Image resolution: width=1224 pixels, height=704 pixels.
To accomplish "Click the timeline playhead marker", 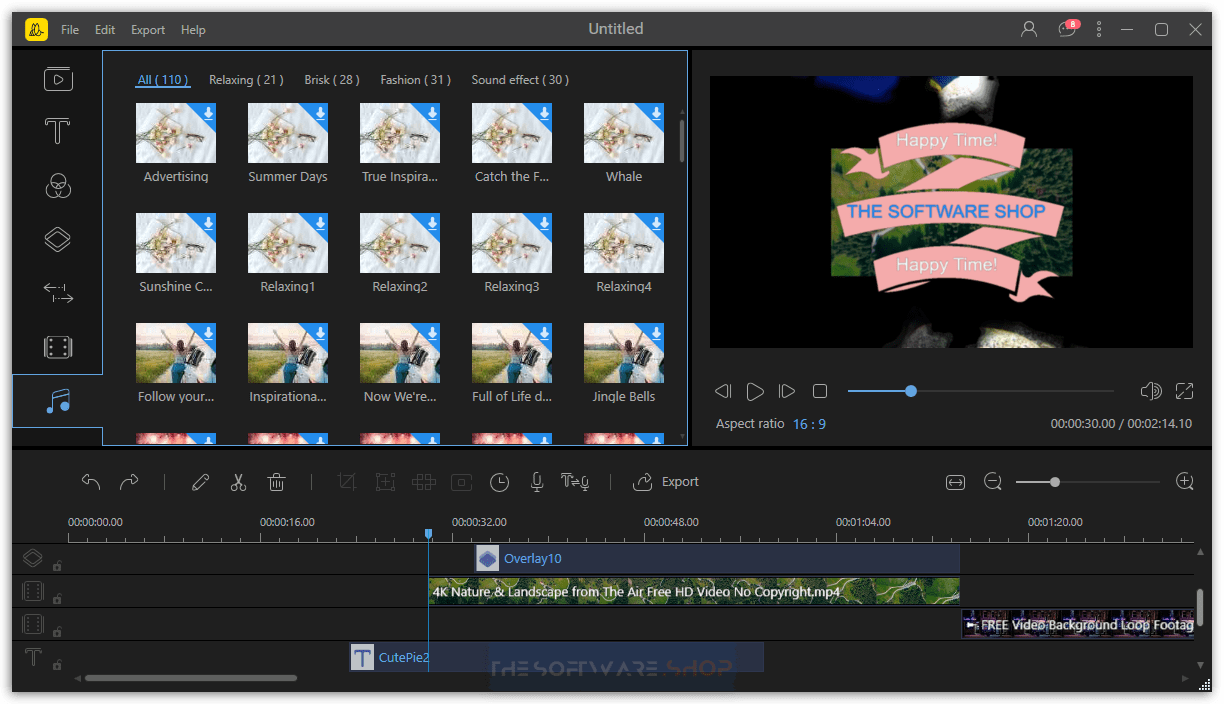I will [x=428, y=534].
